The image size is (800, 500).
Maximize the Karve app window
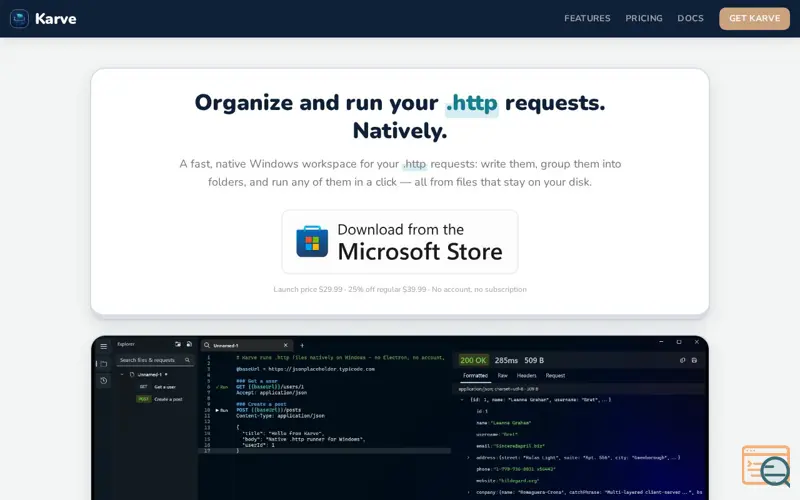[679, 342]
